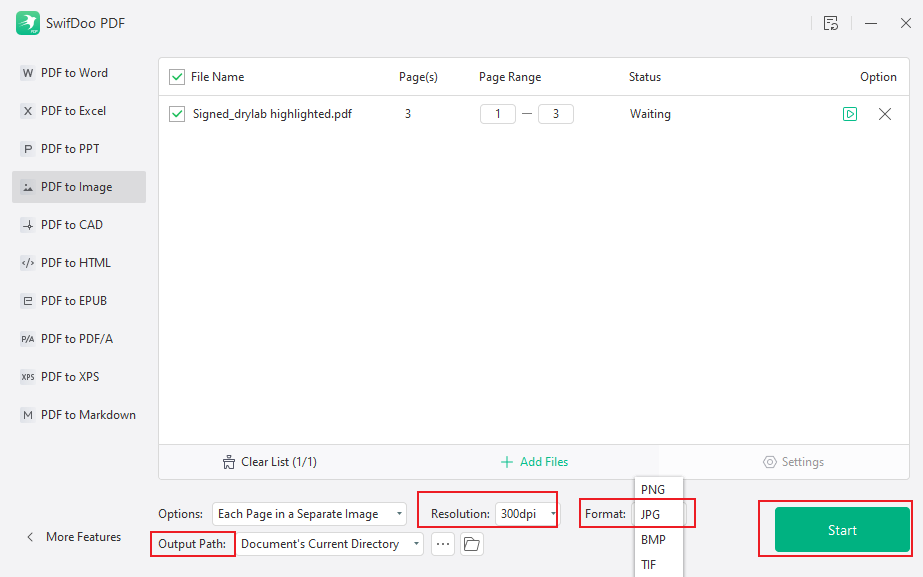
Task: Open the Options conversion mode dropdown
Action: [309, 513]
